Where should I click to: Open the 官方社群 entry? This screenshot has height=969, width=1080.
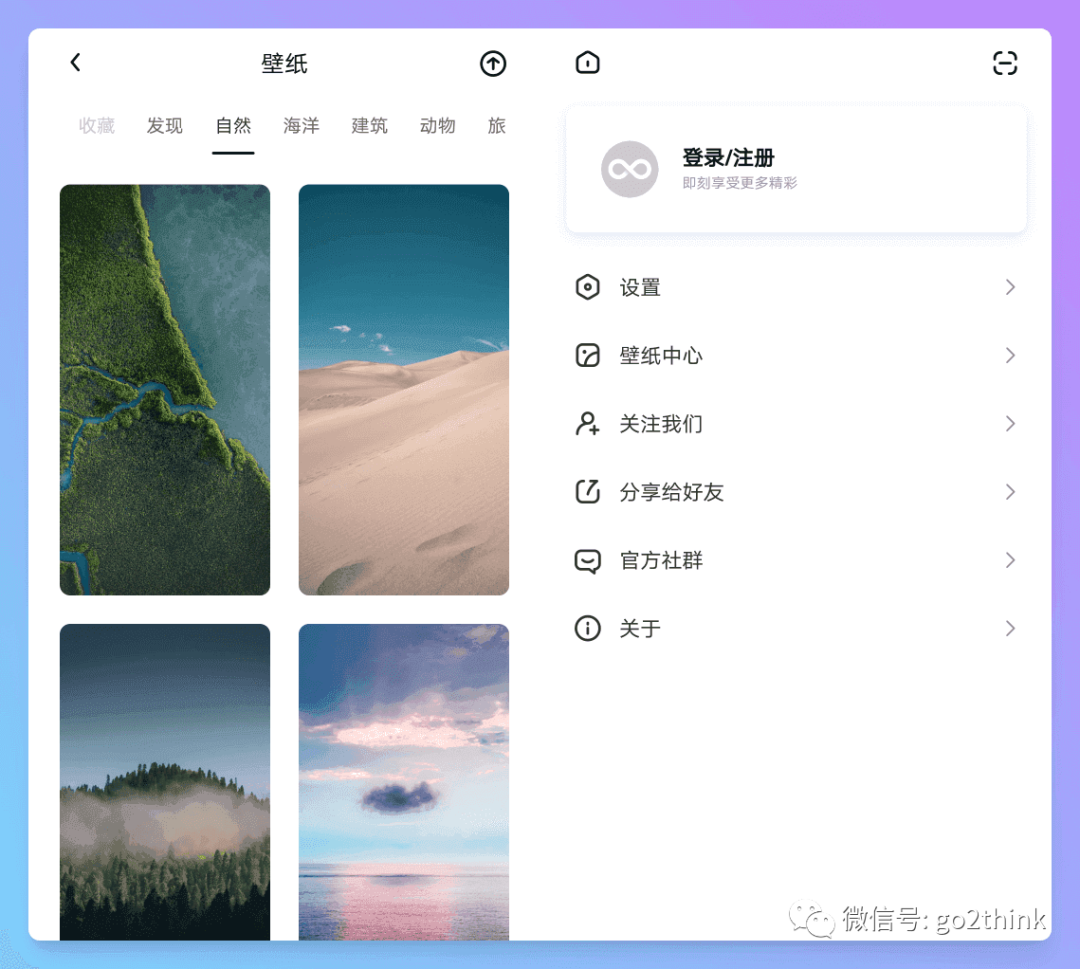pos(796,560)
